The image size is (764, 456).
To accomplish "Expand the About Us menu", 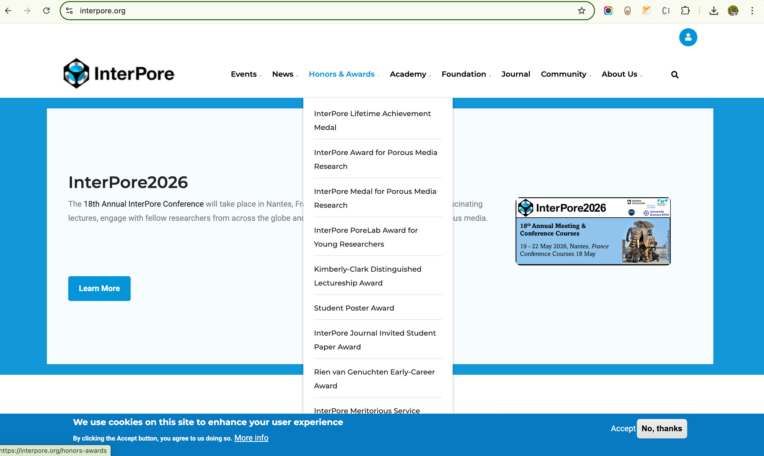I will pyautogui.click(x=622, y=74).
